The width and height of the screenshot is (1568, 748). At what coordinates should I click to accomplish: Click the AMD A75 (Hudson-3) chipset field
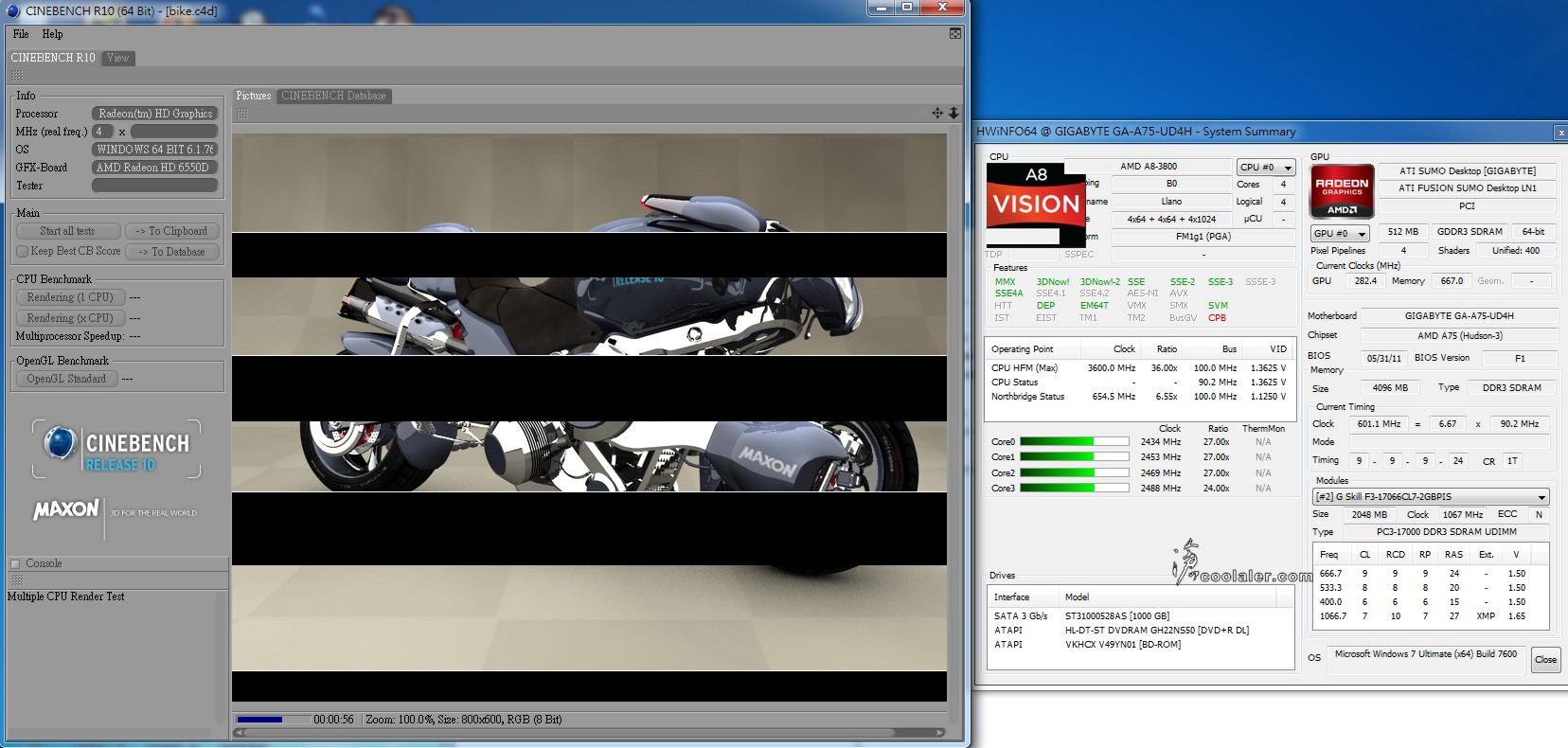coord(1458,335)
